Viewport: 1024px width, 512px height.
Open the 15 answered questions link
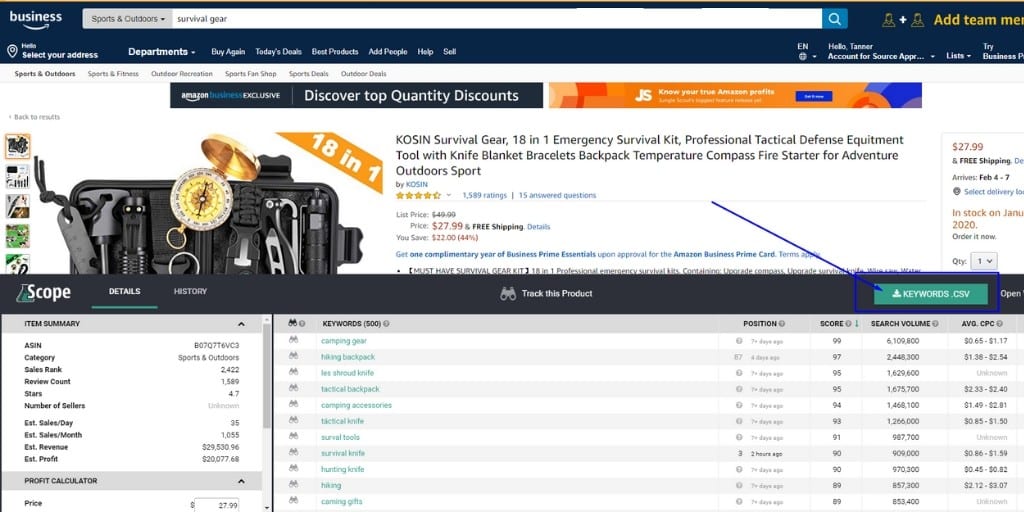[x=557, y=195]
